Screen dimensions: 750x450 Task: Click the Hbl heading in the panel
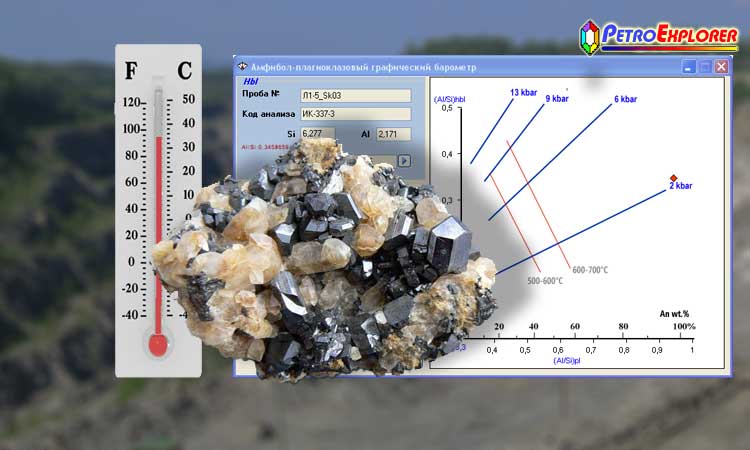pos(251,82)
